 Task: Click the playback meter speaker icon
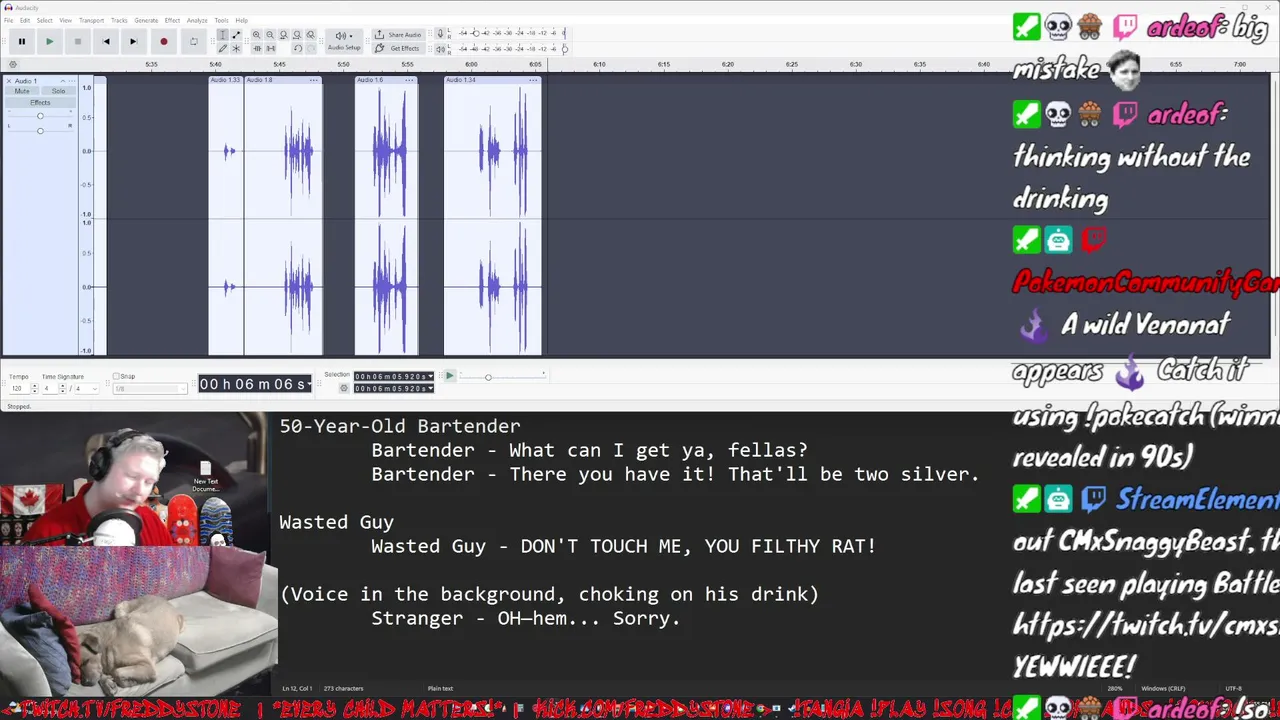441,48
